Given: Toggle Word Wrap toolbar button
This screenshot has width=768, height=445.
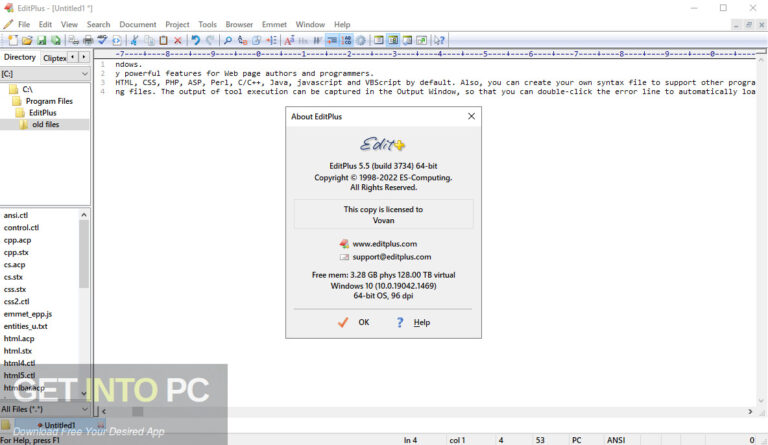Looking at the screenshot, I should pos(317,40).
